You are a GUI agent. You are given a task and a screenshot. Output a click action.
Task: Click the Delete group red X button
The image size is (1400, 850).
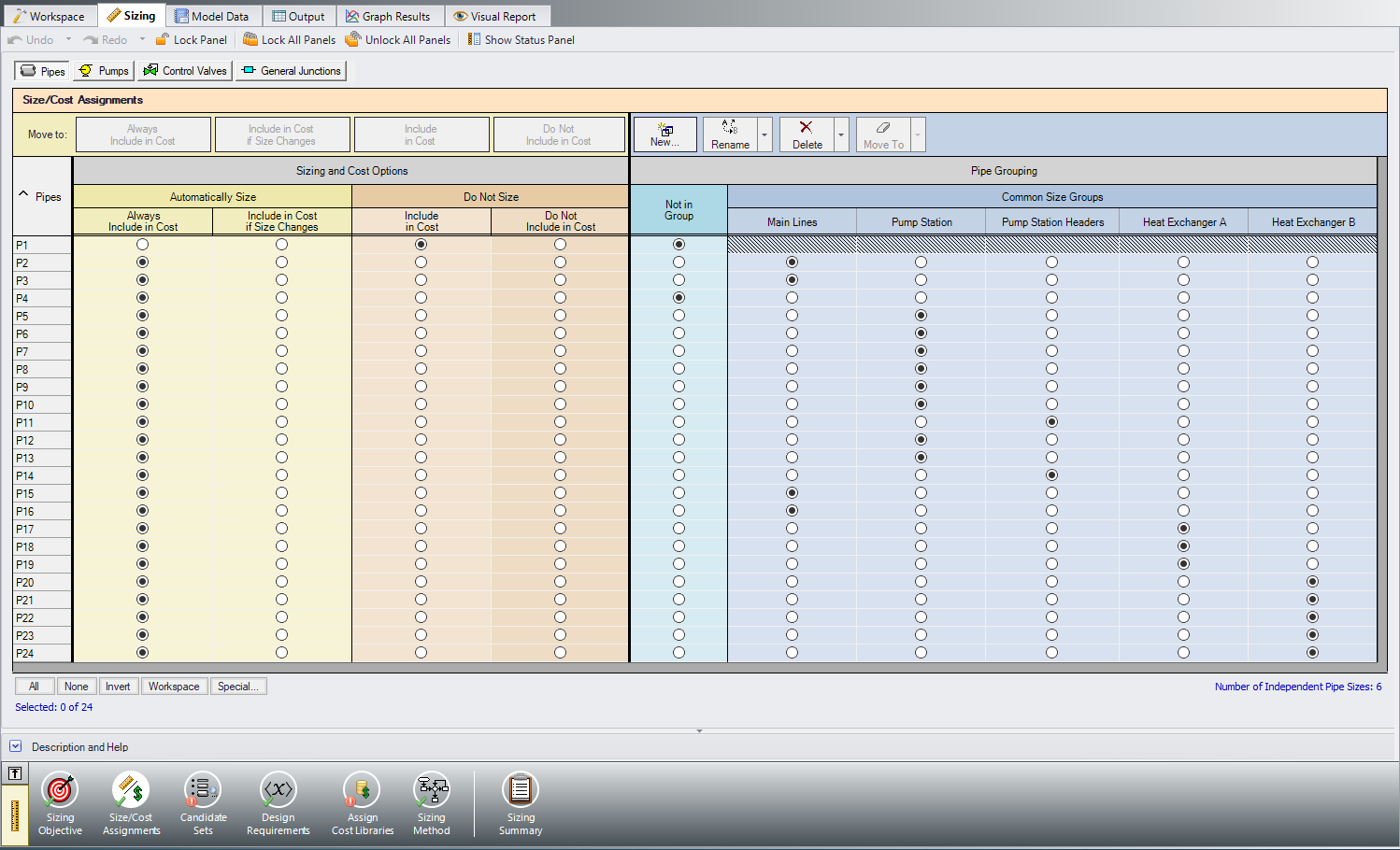point(807,135)
